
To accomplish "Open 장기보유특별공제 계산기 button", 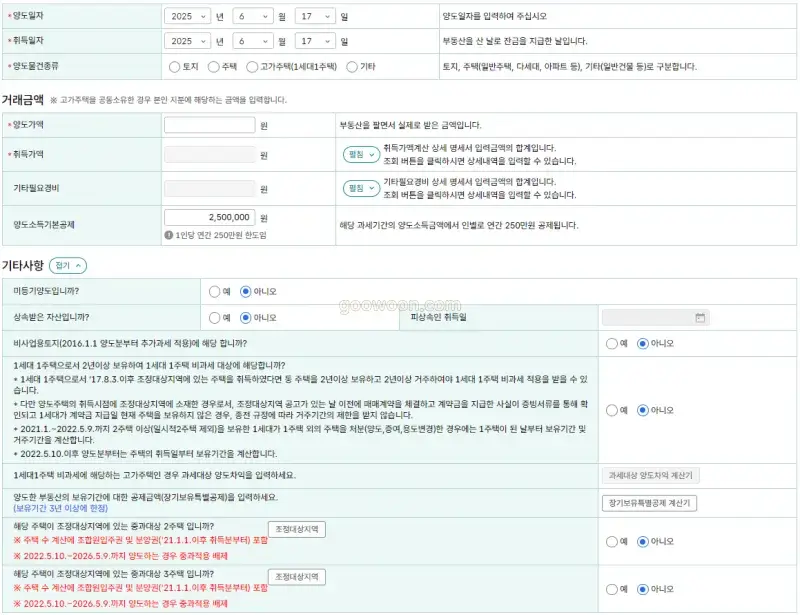I will (649, 503).
